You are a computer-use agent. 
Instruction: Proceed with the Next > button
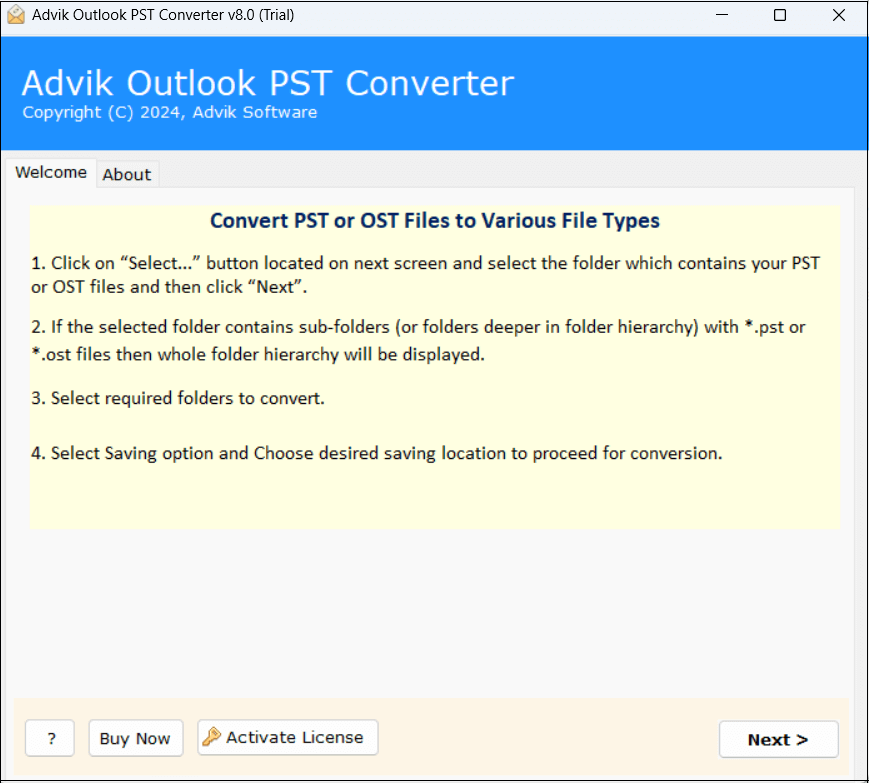point(778,739)
